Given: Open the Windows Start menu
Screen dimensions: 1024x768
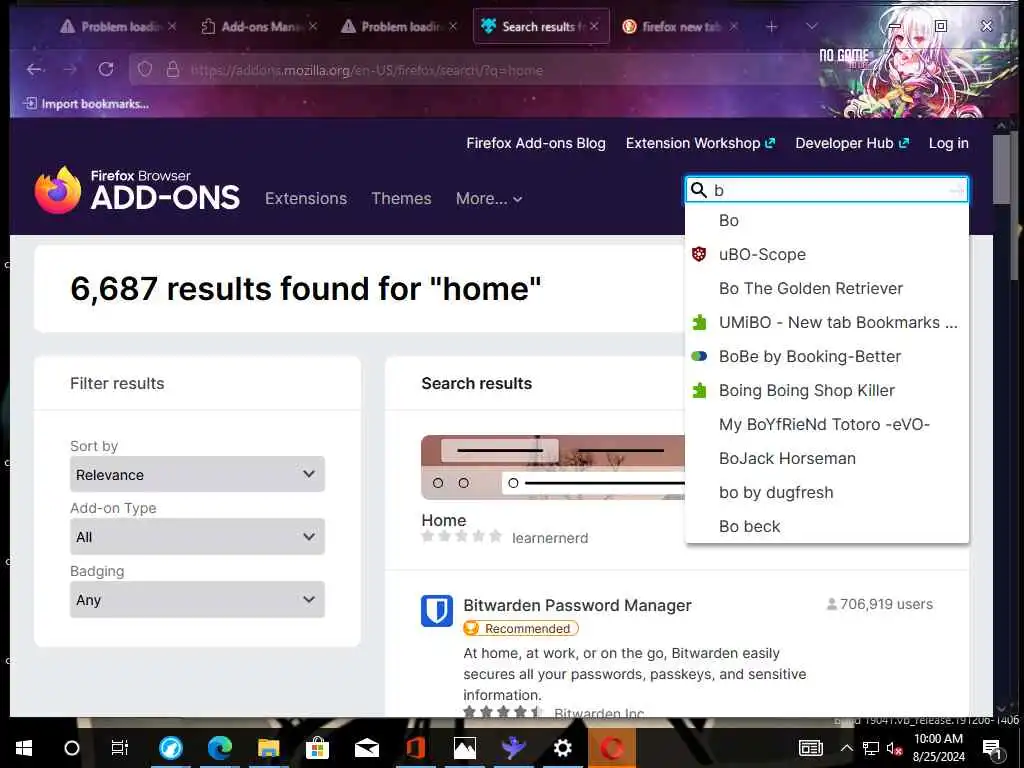Looking at the screenshot, I should click(x=24, y=748).
